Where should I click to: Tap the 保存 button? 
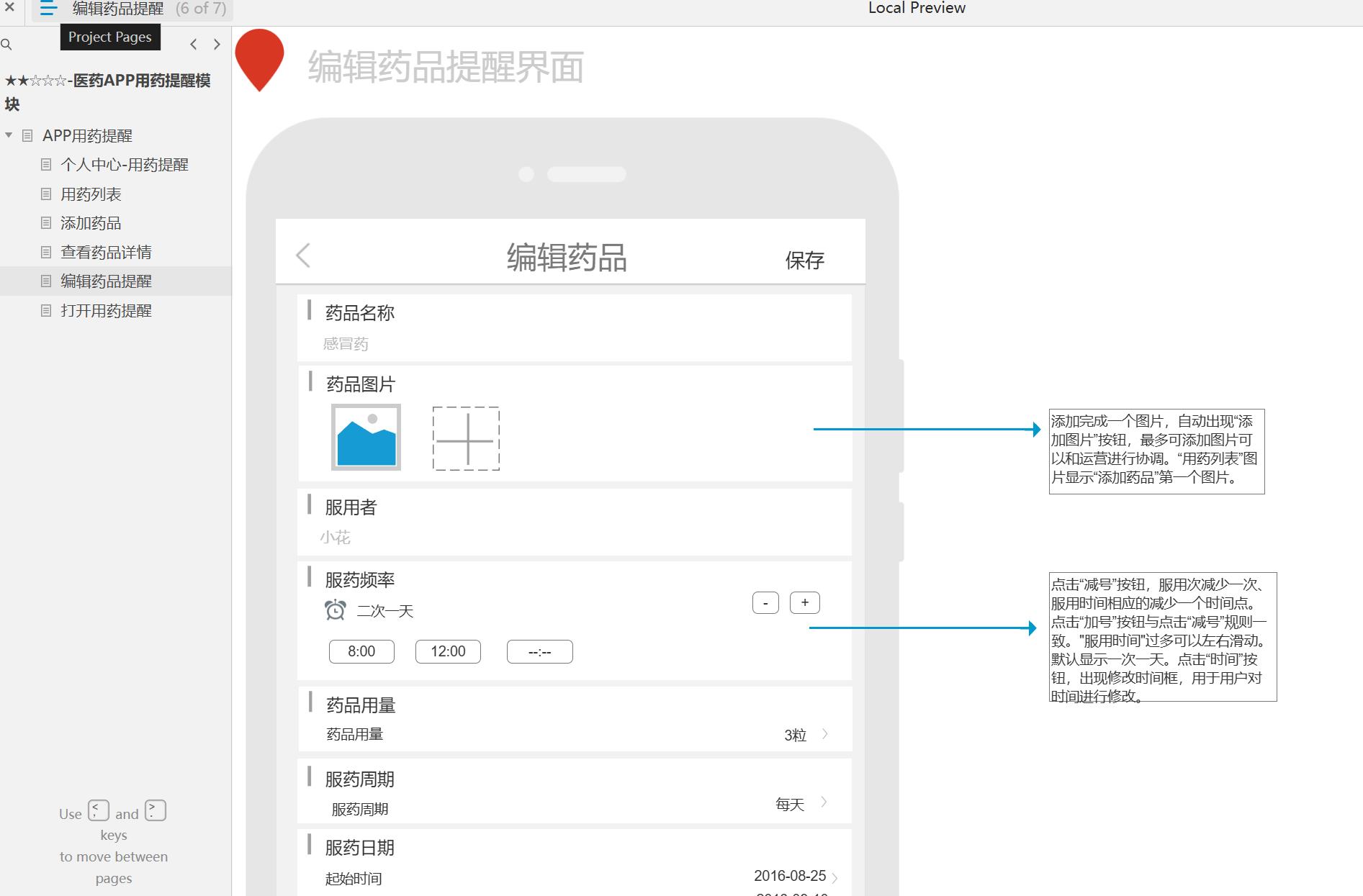804,260
